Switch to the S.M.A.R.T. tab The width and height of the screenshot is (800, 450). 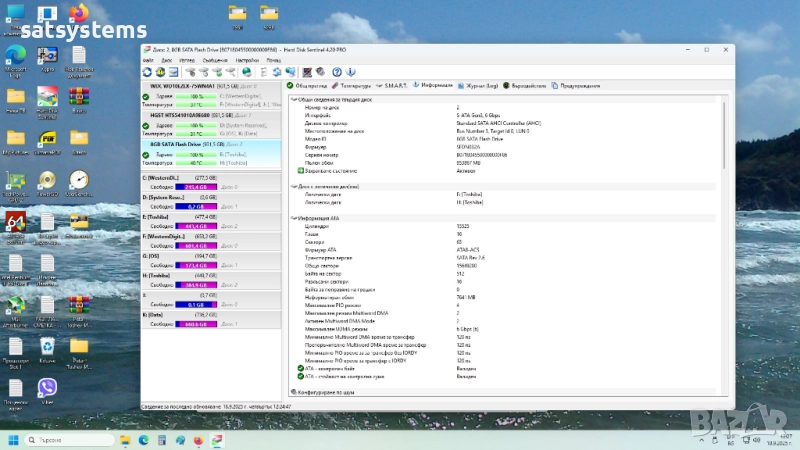(x=394, y=86)
